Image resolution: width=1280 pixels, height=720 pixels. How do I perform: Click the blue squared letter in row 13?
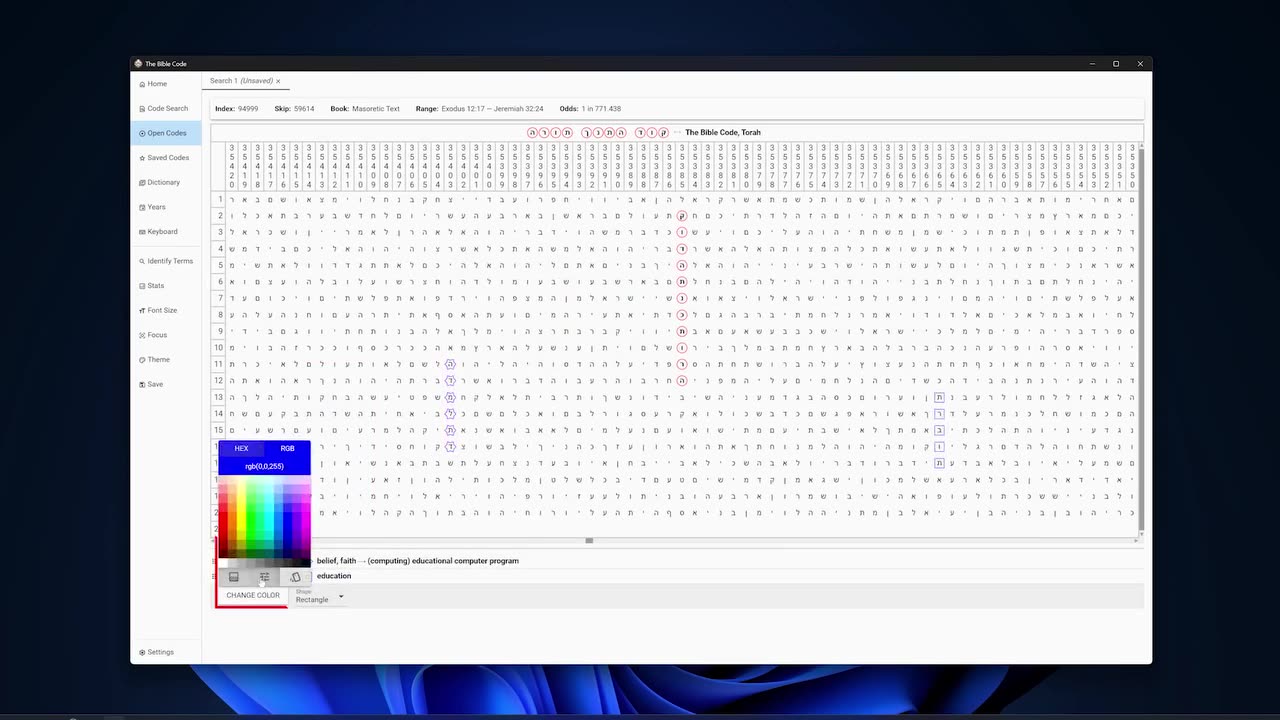[939, 397]
